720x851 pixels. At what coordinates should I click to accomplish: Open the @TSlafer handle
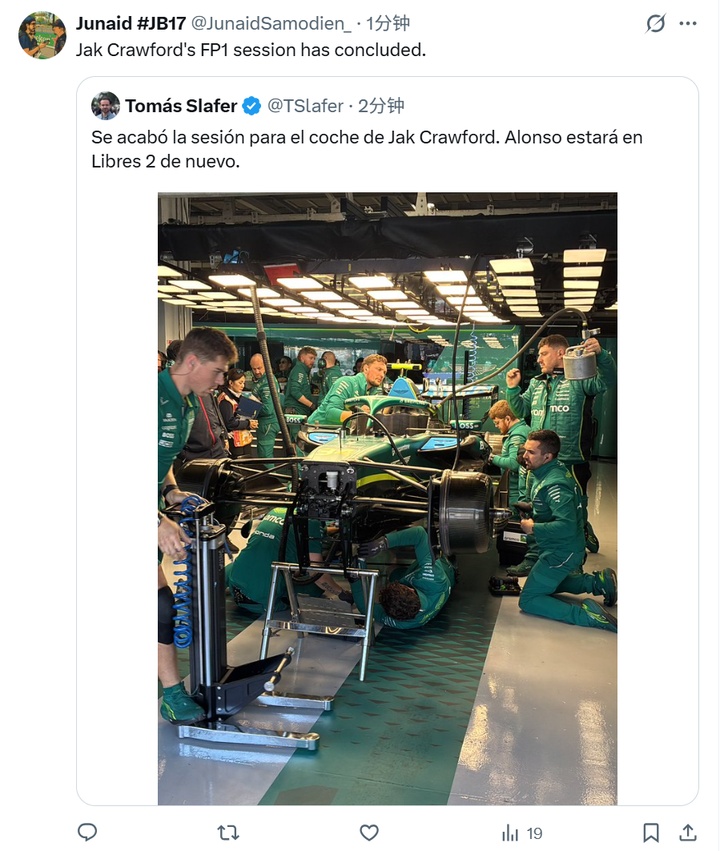(305, 106)
